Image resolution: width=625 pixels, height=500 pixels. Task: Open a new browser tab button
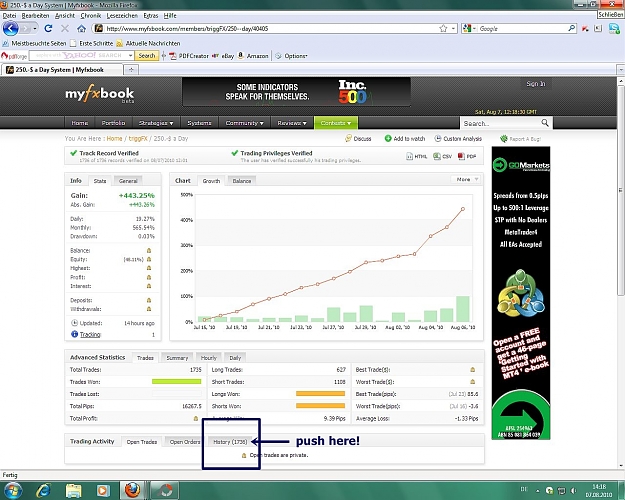tap(131, 70)
